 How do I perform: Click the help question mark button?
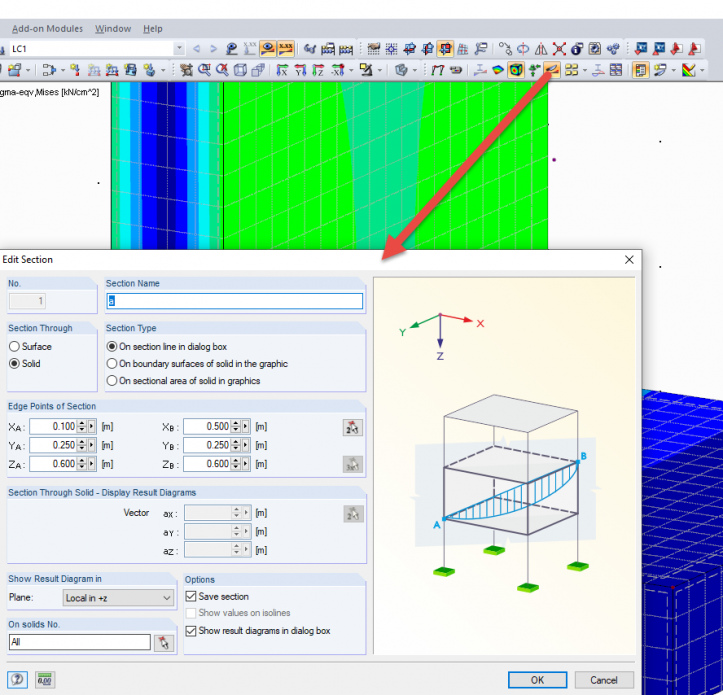tap(17, 679)
